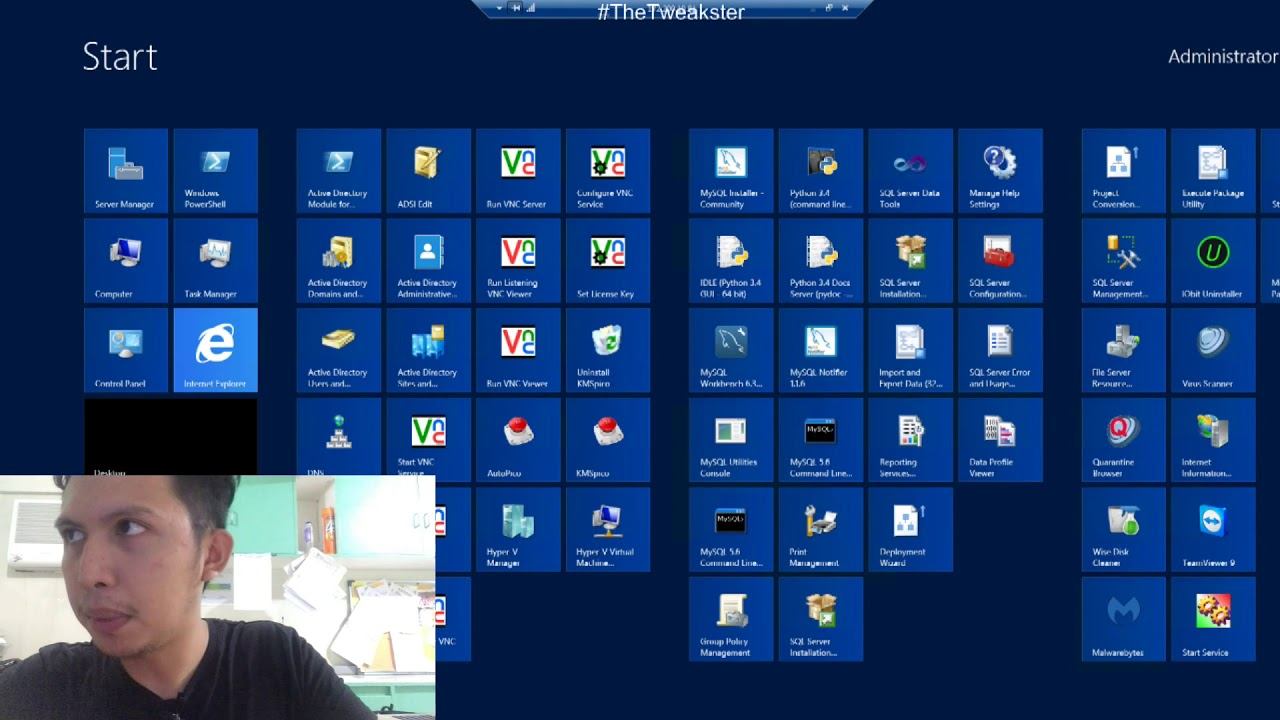Launch MySQL Utilities Console tile
1280x720 pixels.
(731, 440)
